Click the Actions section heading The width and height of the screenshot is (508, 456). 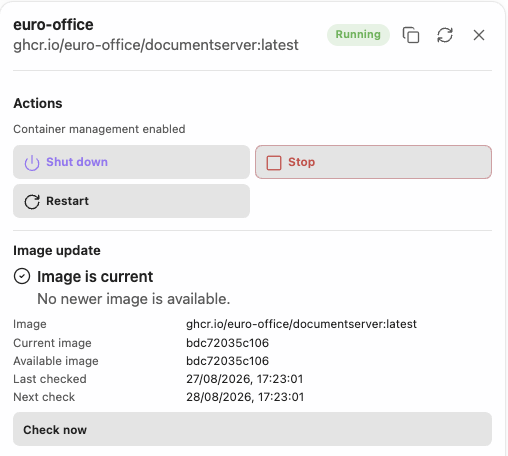click(x=38, y=103)
